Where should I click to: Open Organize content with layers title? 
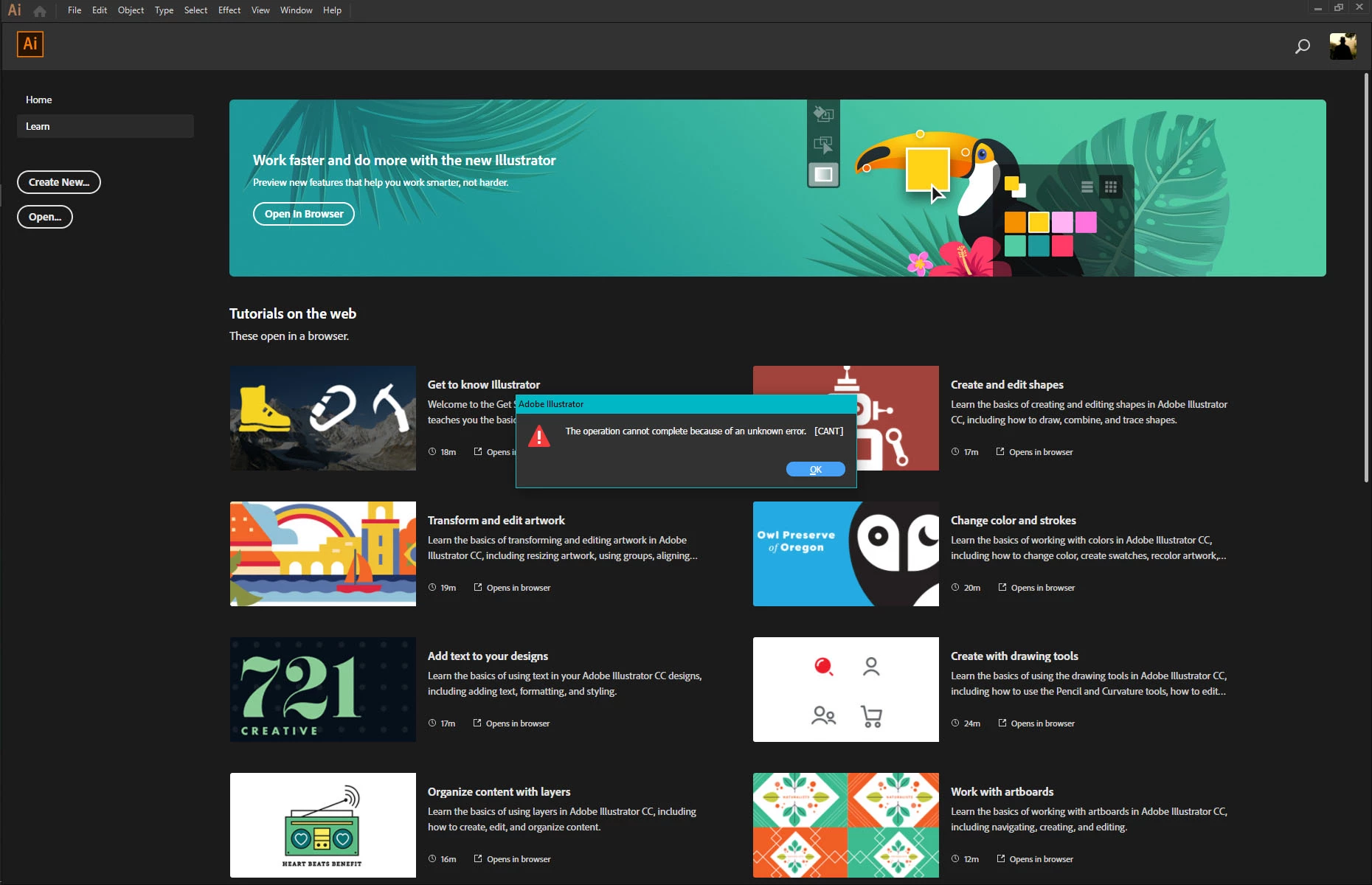[499, 792]
